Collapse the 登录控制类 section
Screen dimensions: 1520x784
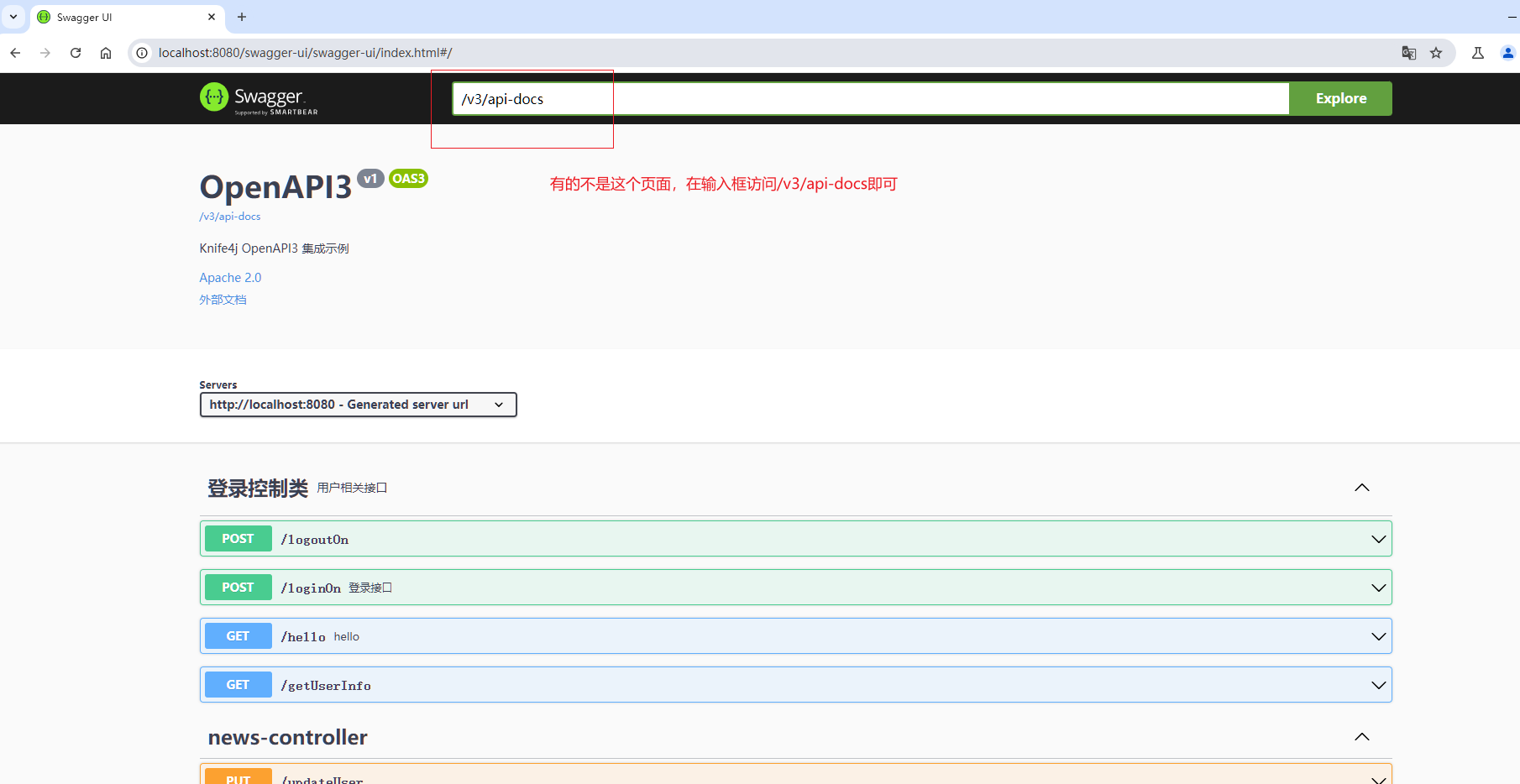pyautogui.click(x=1361, y=487)
